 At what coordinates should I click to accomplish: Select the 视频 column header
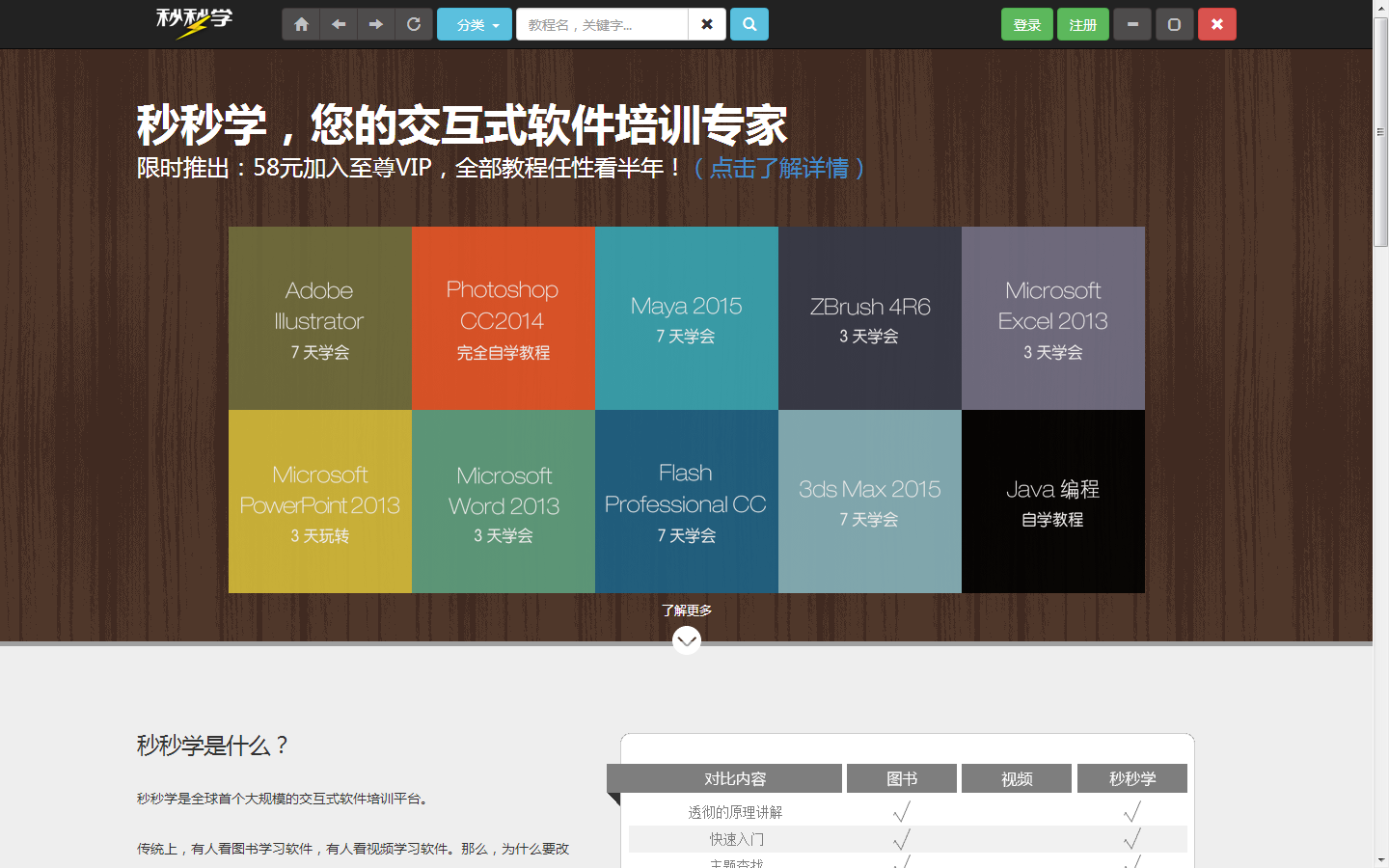pyautogui.click(x=1016, y=778)
